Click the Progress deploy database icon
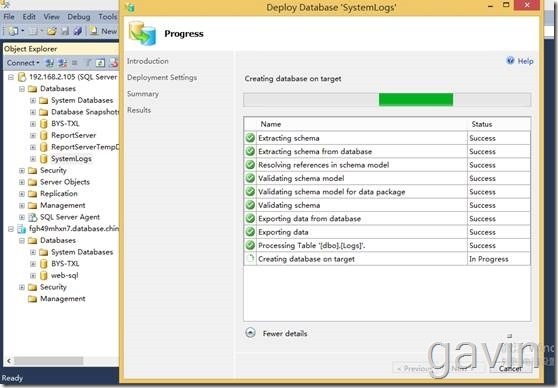This screenshot has height=388, width=558. click(x=143, y=33)
